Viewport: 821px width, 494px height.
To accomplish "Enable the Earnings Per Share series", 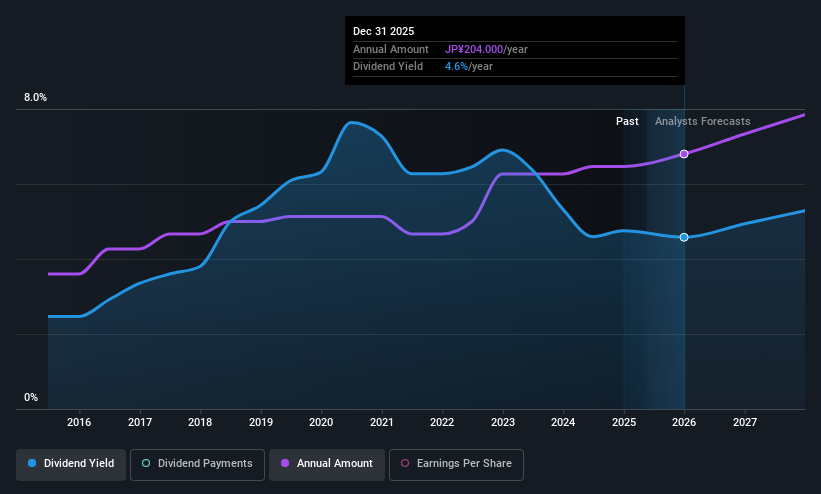I will tap(456, 465).
